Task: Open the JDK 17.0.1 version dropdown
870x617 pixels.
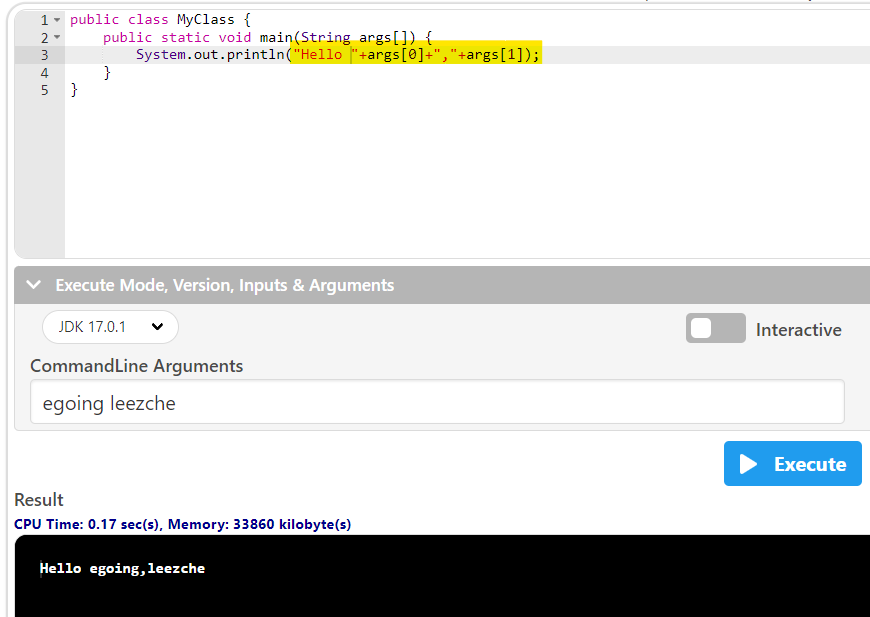Action: pos(110,327)
